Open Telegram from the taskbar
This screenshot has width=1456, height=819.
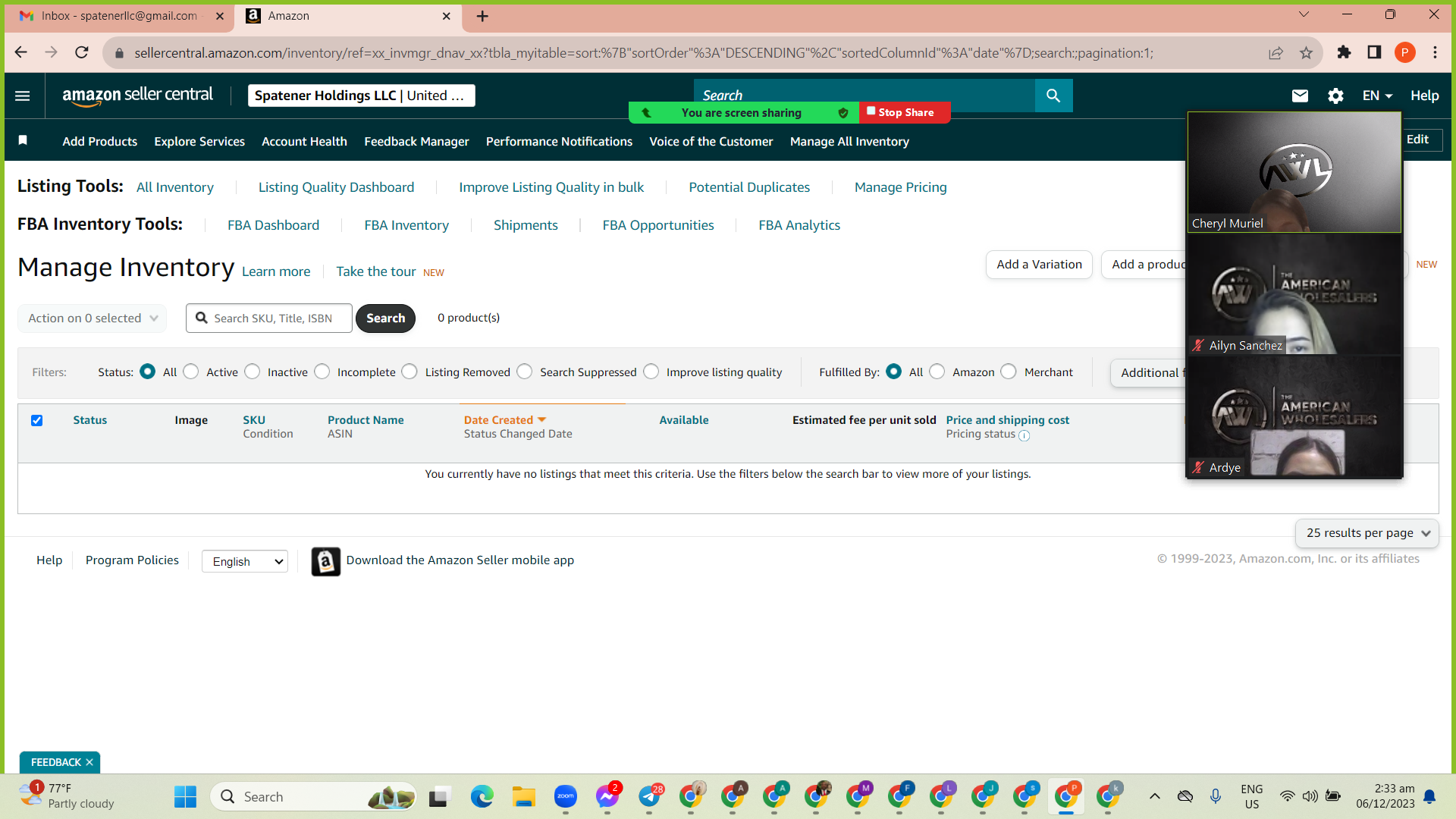point(650,796)
